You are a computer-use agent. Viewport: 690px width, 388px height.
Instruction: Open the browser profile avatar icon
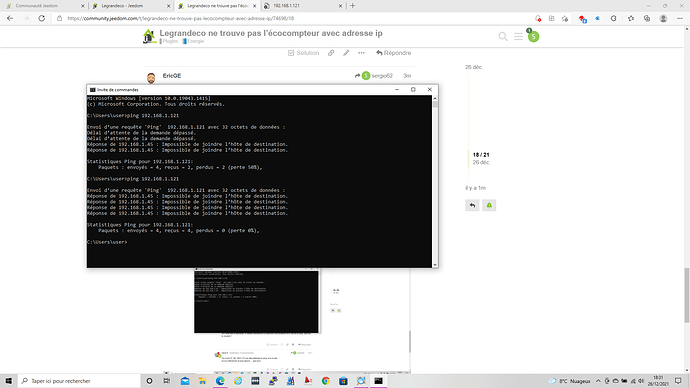click(x=663, y=18)
